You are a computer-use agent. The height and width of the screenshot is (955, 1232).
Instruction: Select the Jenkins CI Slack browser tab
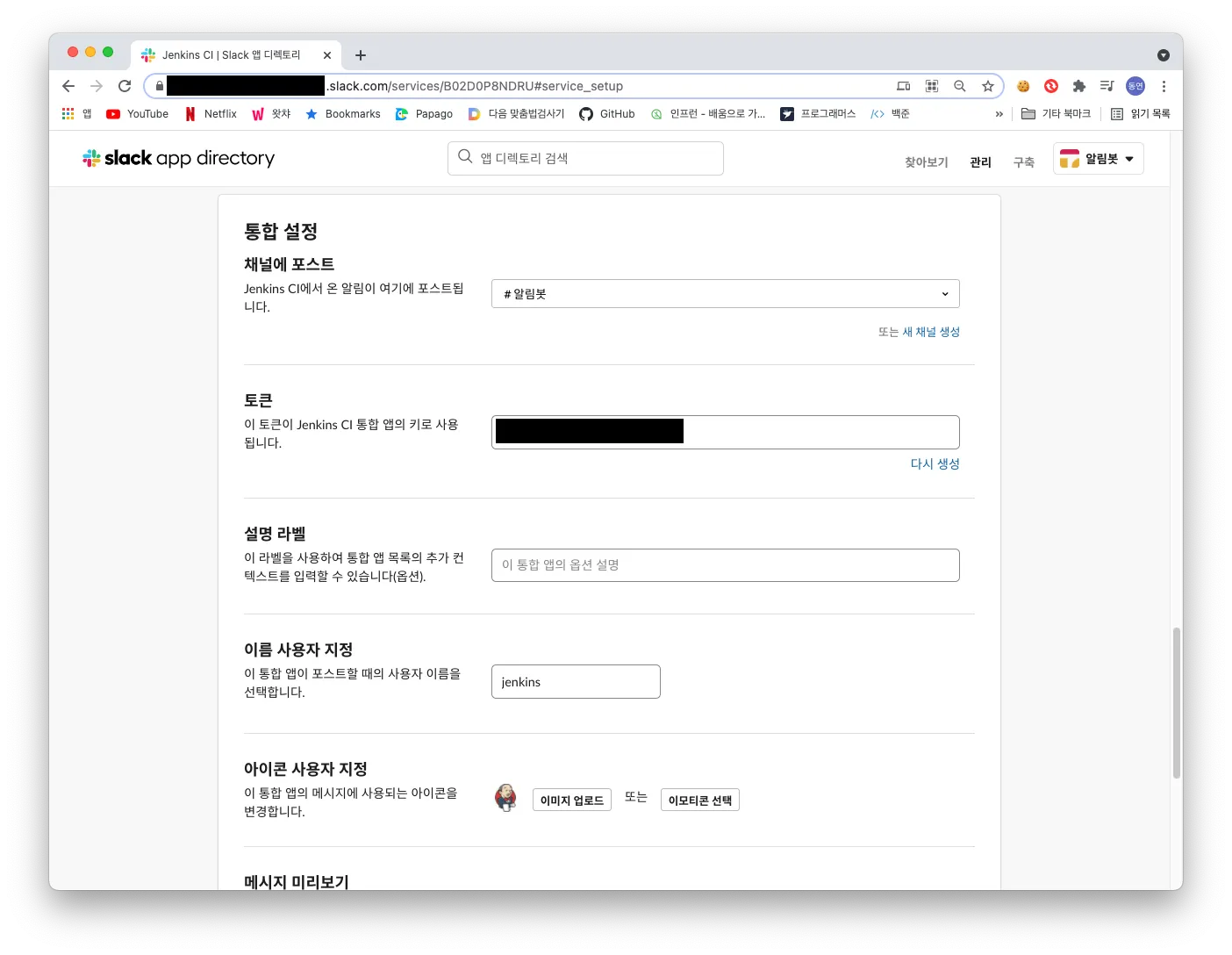pyautogui.click(x=236, y=55)
